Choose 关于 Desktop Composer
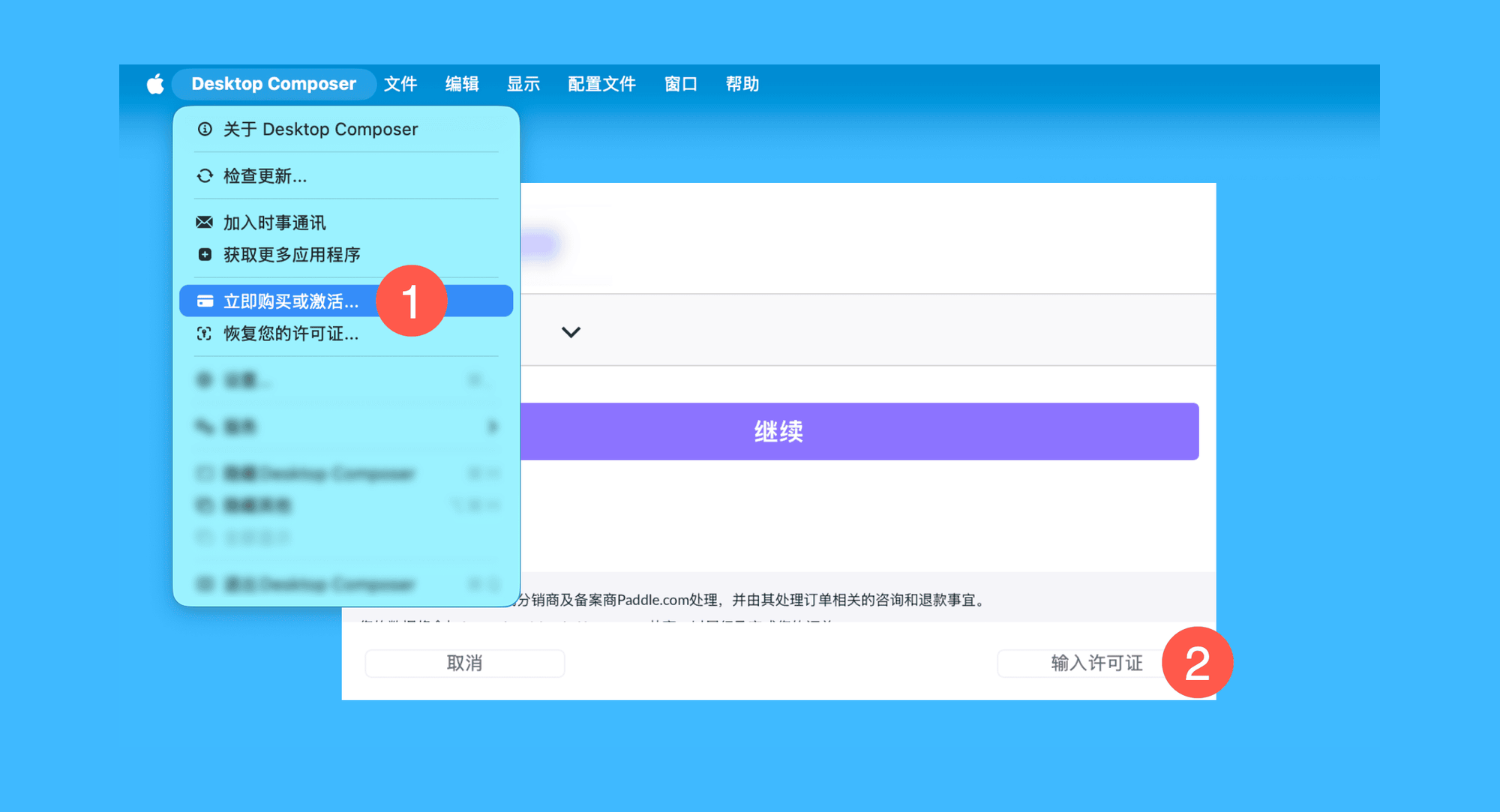This screenshot has height=812, width=1500. [346, 129]
